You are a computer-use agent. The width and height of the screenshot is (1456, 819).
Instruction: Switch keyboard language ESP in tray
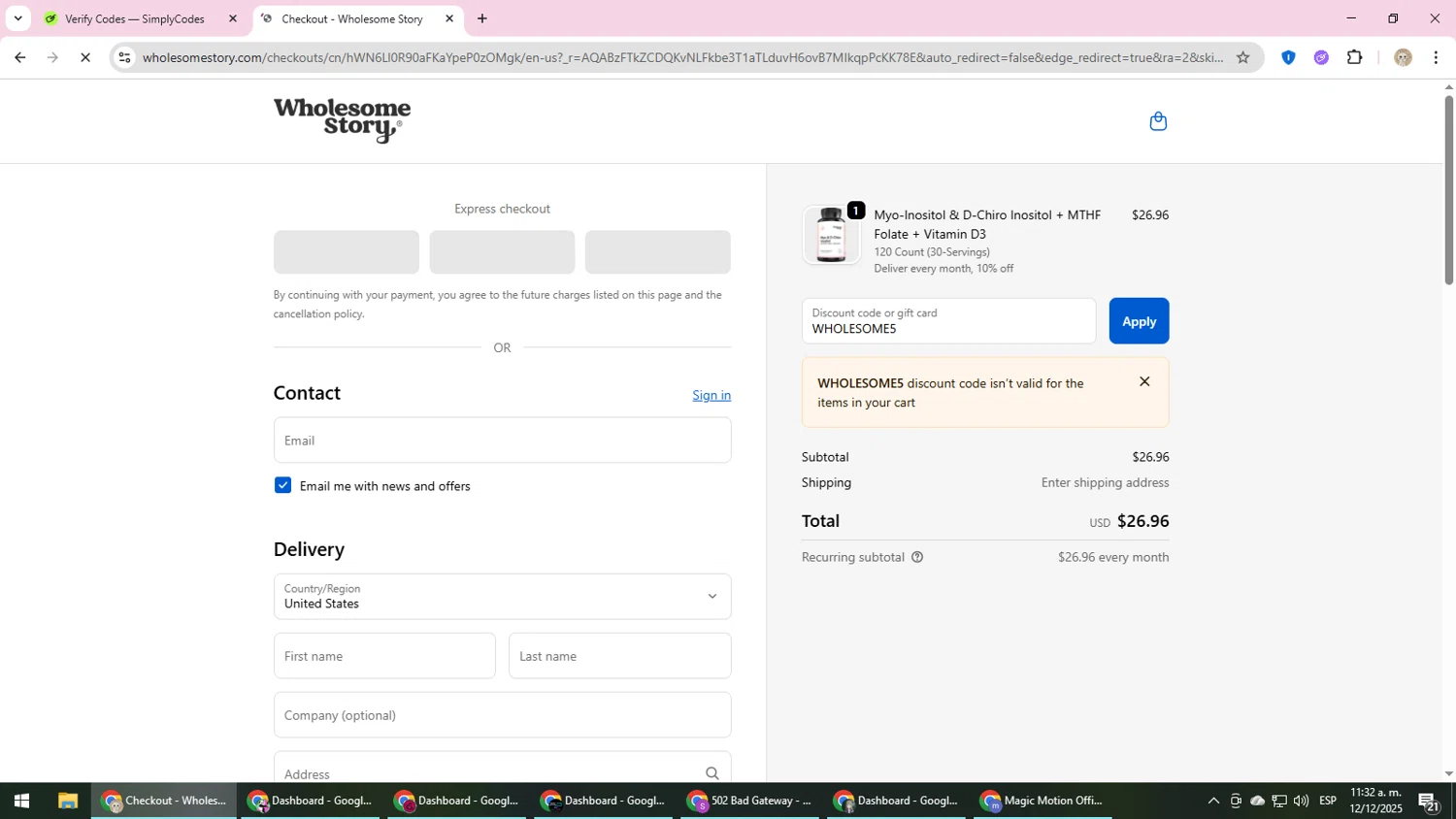tap(1328, 801)
